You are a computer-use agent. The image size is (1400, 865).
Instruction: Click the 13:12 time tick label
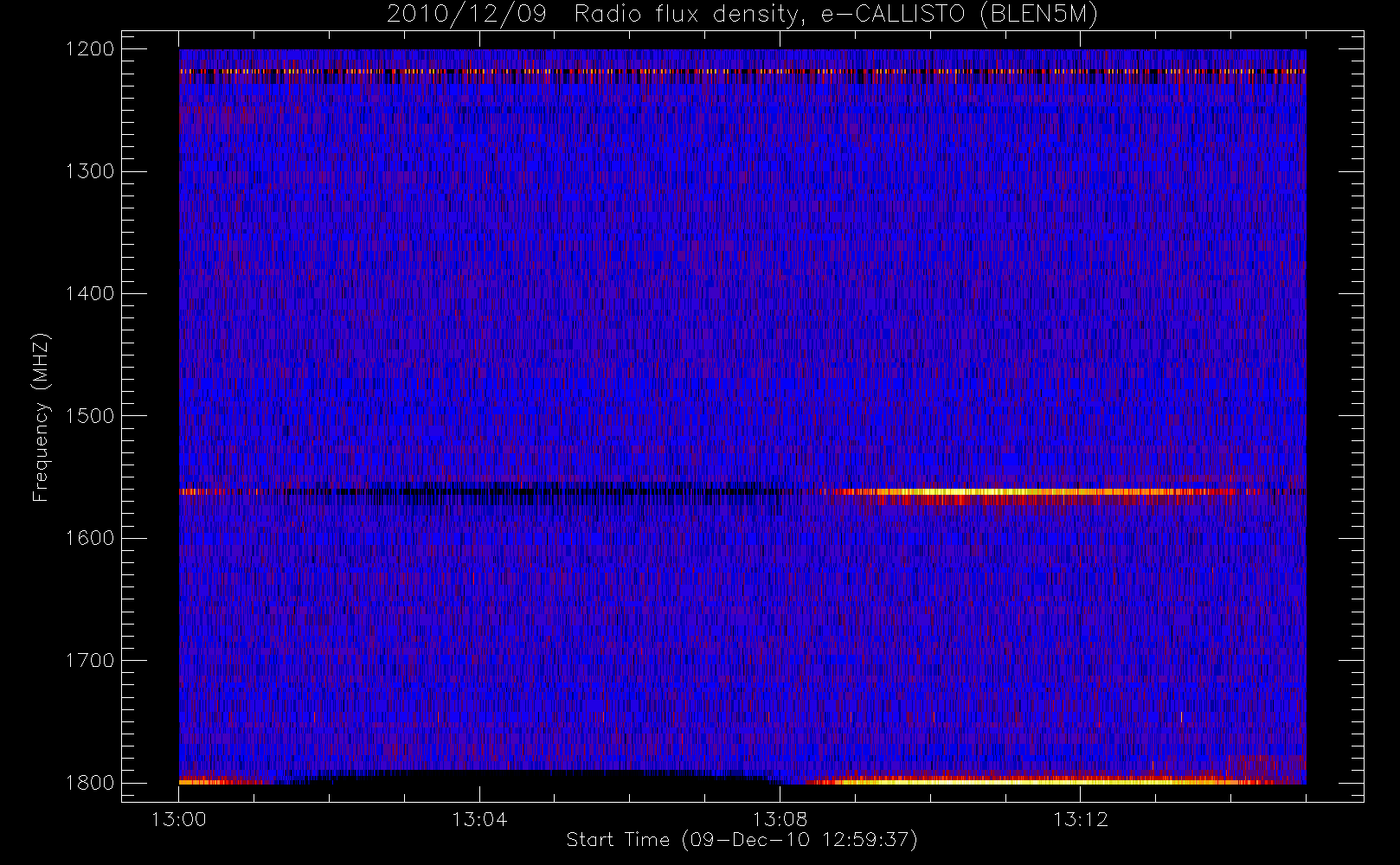[1080, 819]
